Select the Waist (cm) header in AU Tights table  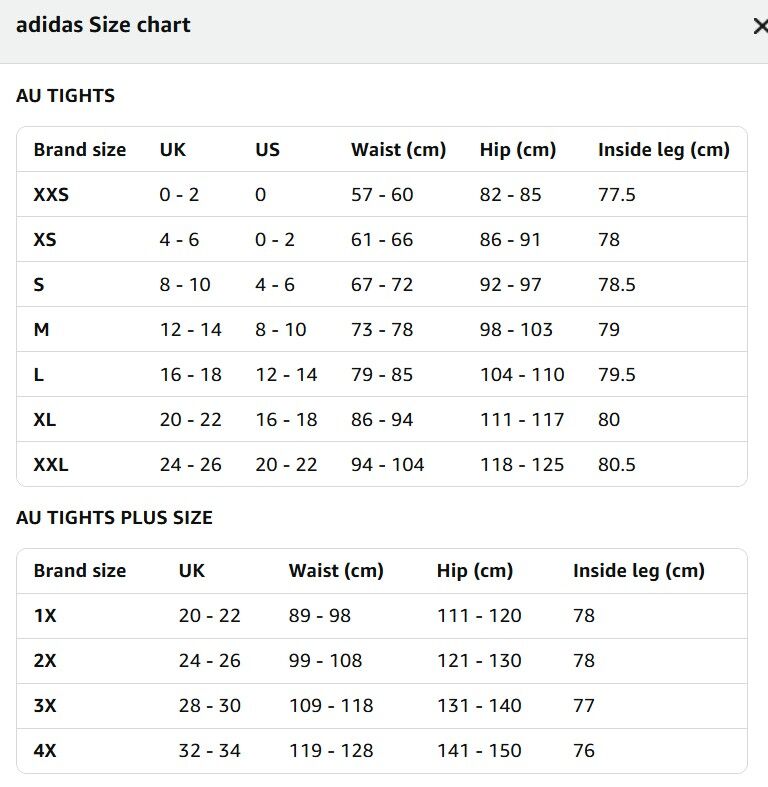point(398,150)
